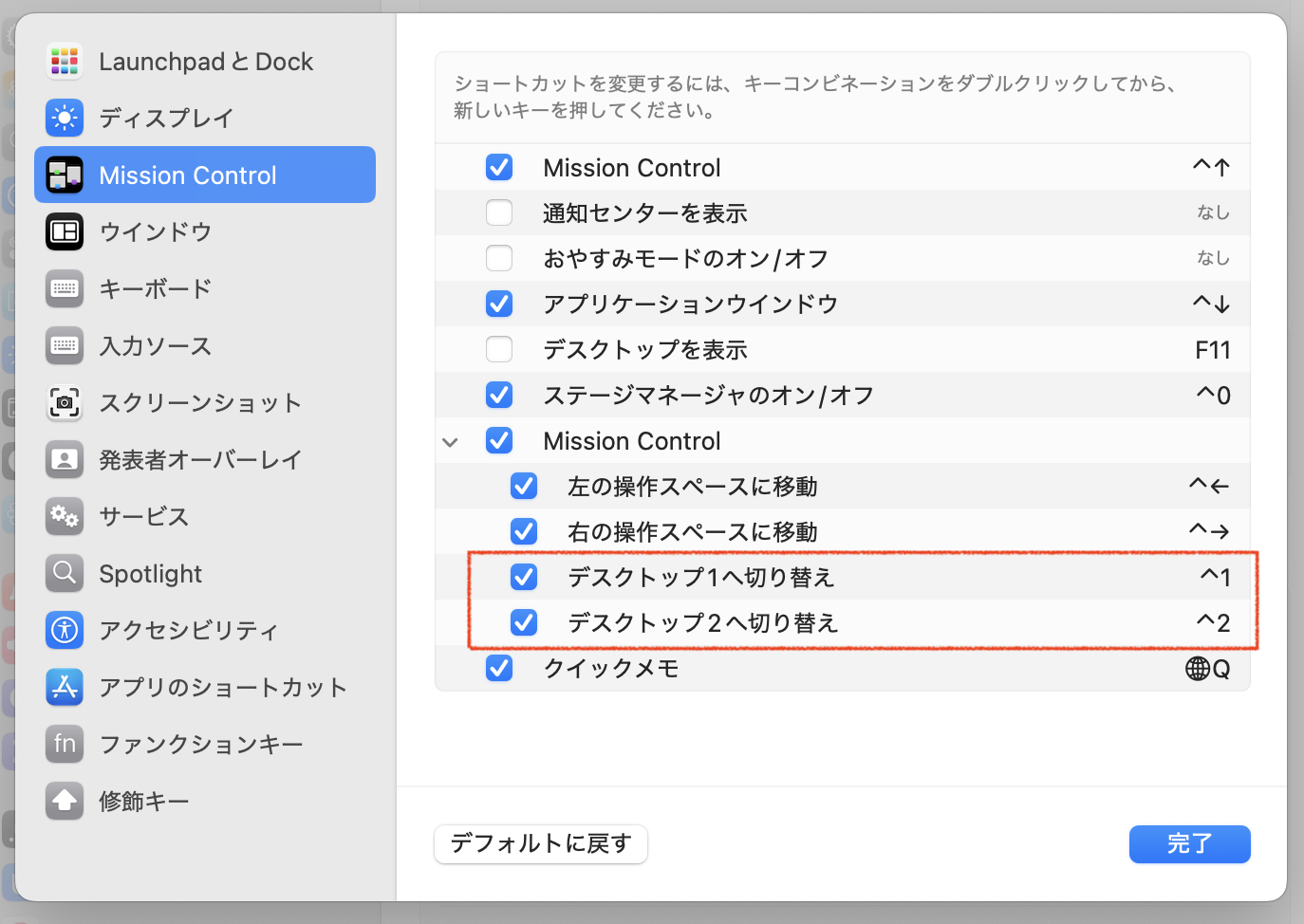This screenshot has height=924, width=1304.
Task: Select キーボード in the sidebar
Action: 156,288
